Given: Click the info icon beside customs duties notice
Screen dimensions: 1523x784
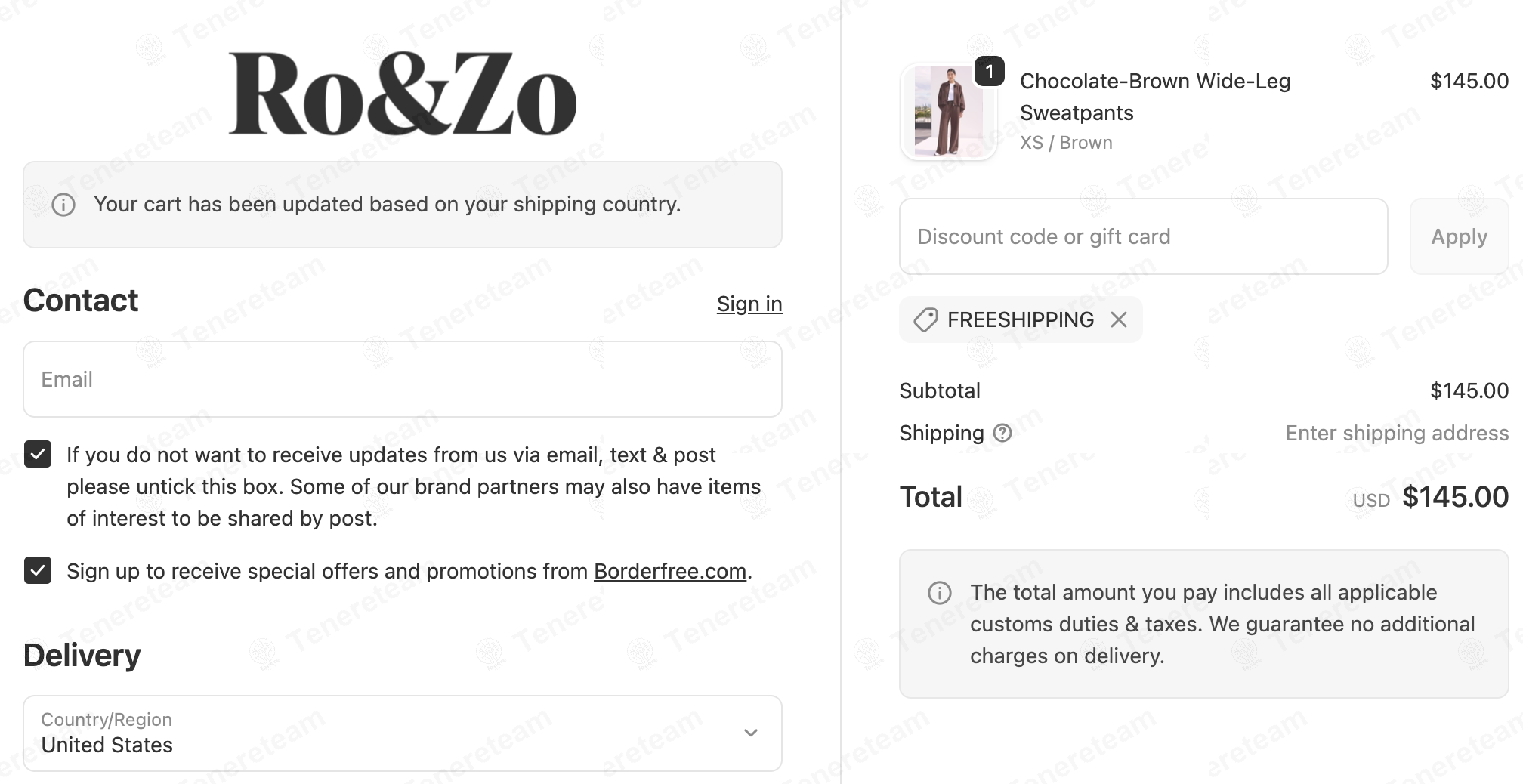Looking at the screenshot, I should [939, 593].
